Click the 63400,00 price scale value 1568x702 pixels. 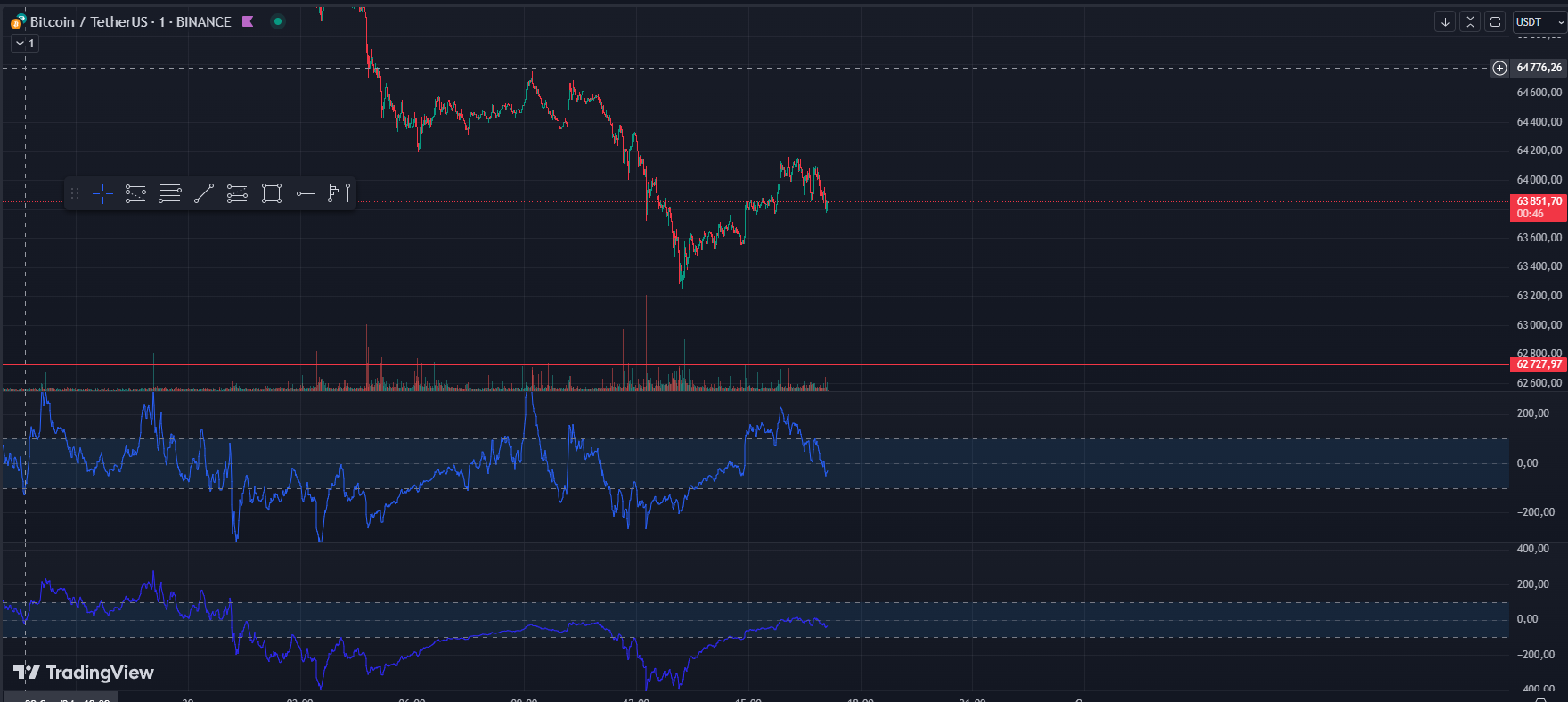click(x=1539, y=266)
